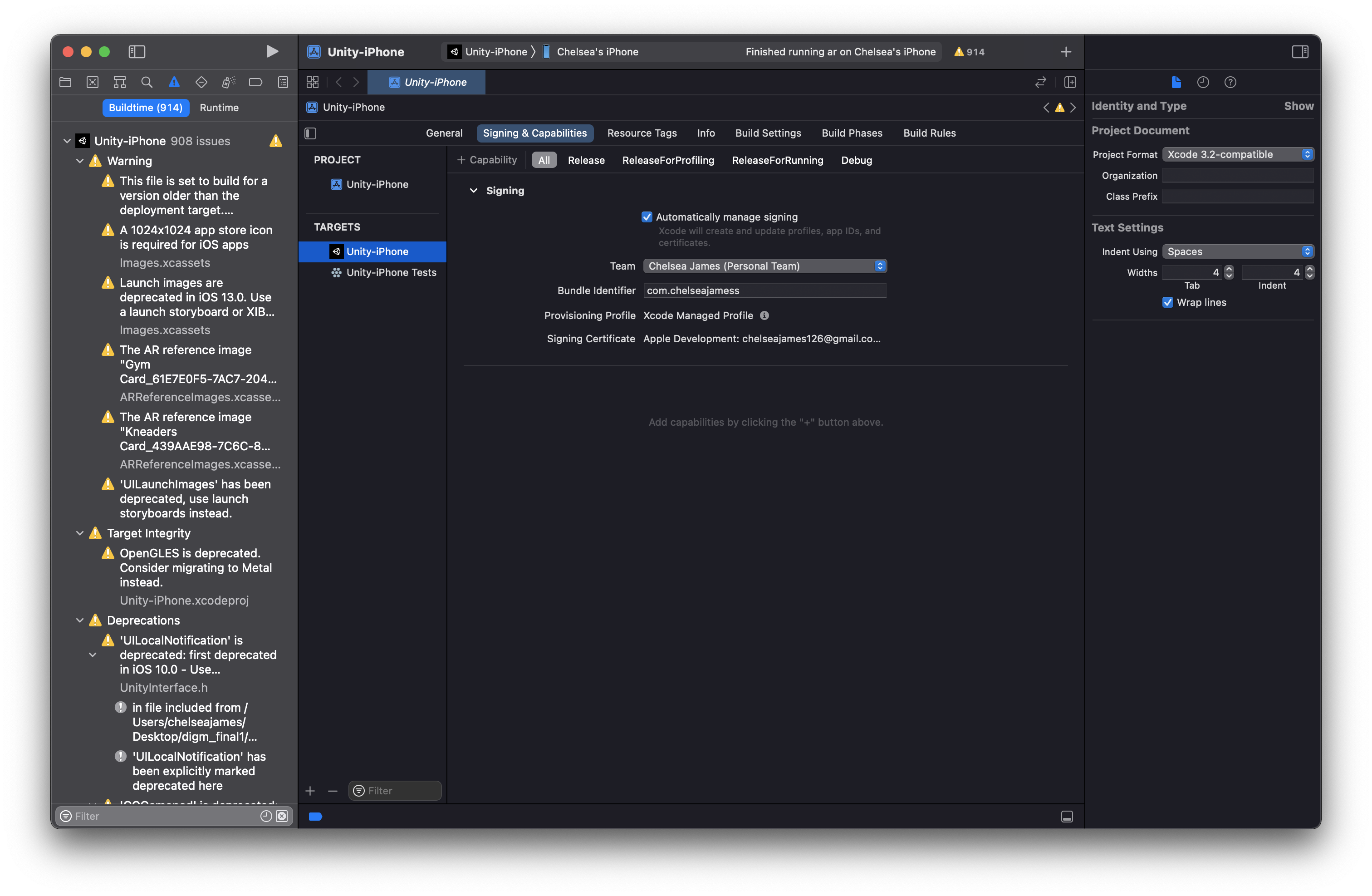Collapse the Target Integrity group
This screenshot has height=896, width=1372.
(79, 533)
